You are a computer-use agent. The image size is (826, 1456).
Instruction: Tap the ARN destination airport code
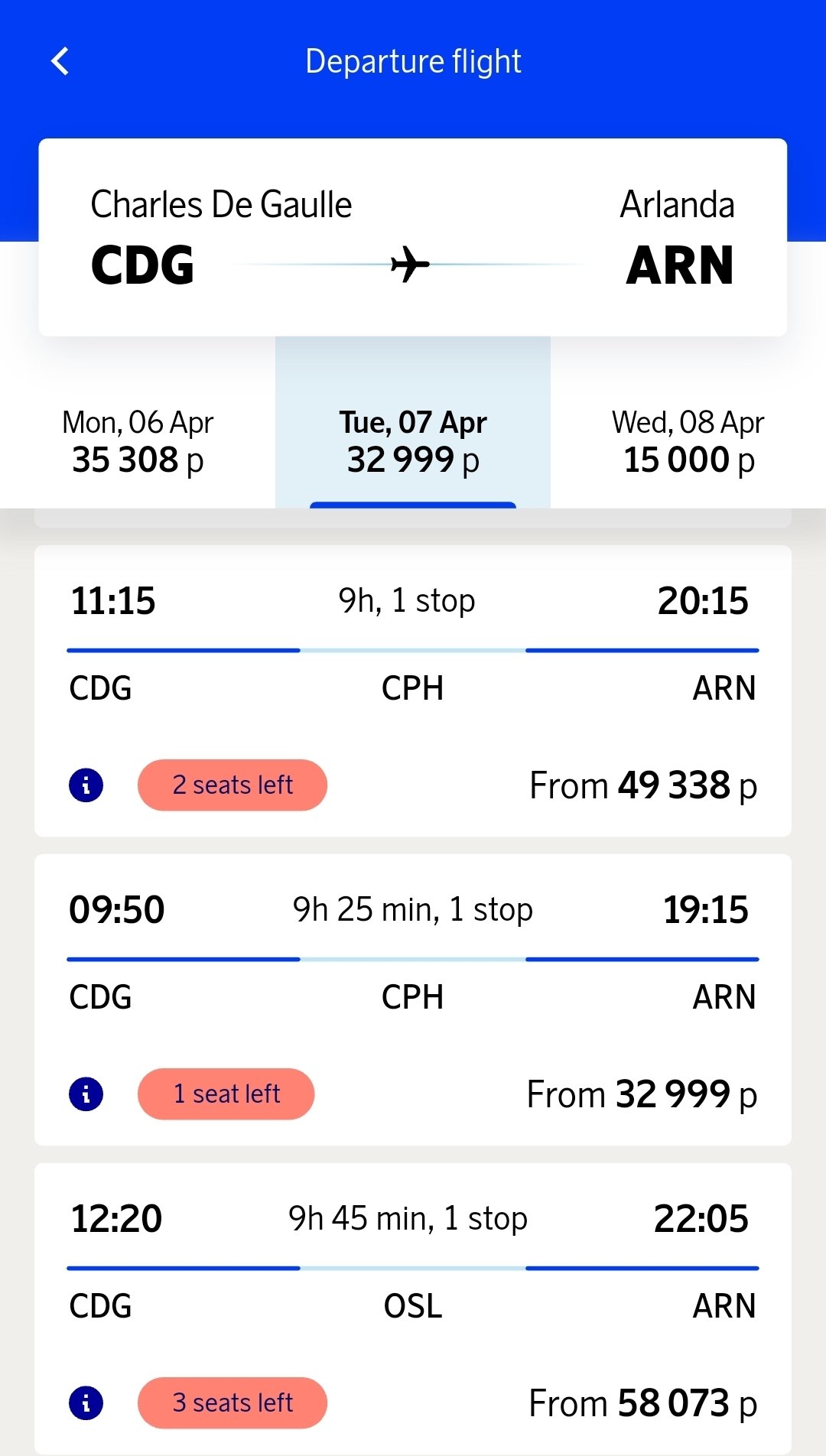[x=680, y=265]
